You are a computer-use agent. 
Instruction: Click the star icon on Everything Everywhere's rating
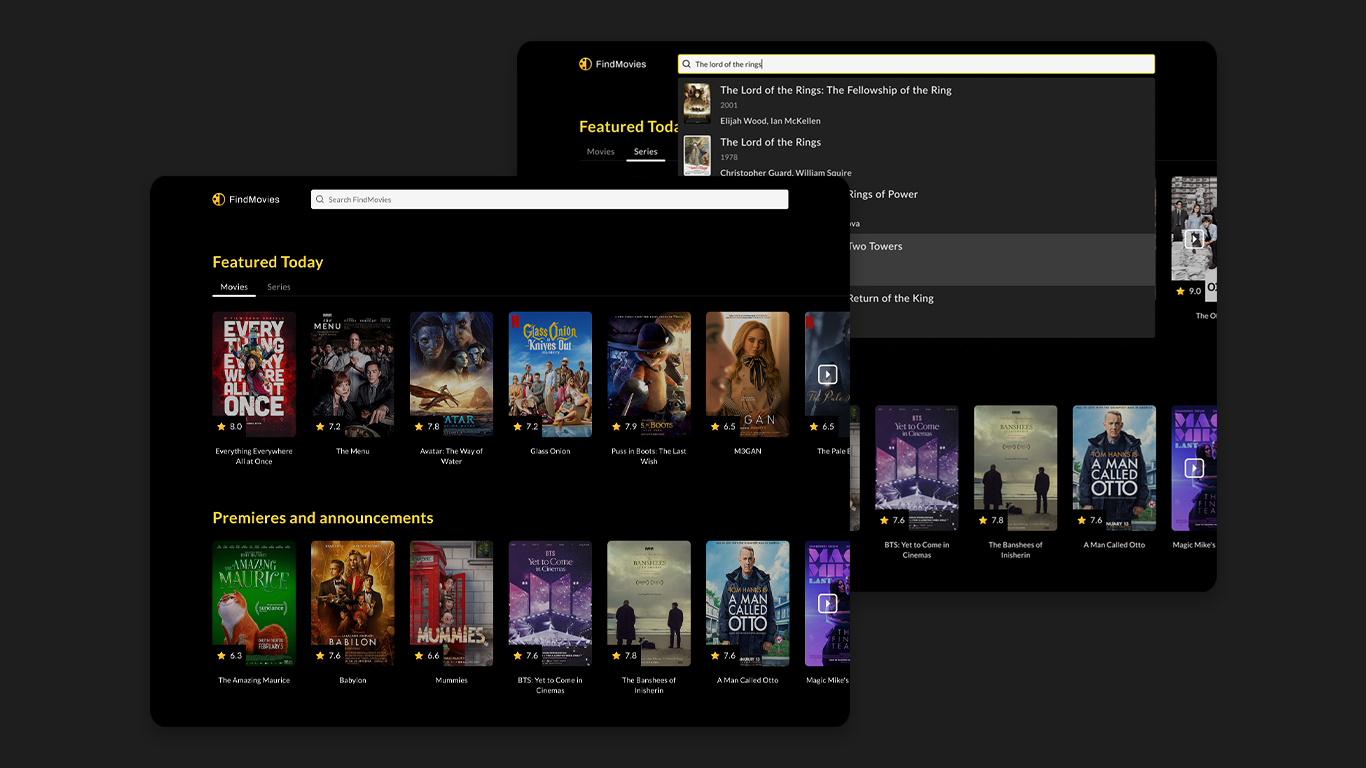coord(222,426)
